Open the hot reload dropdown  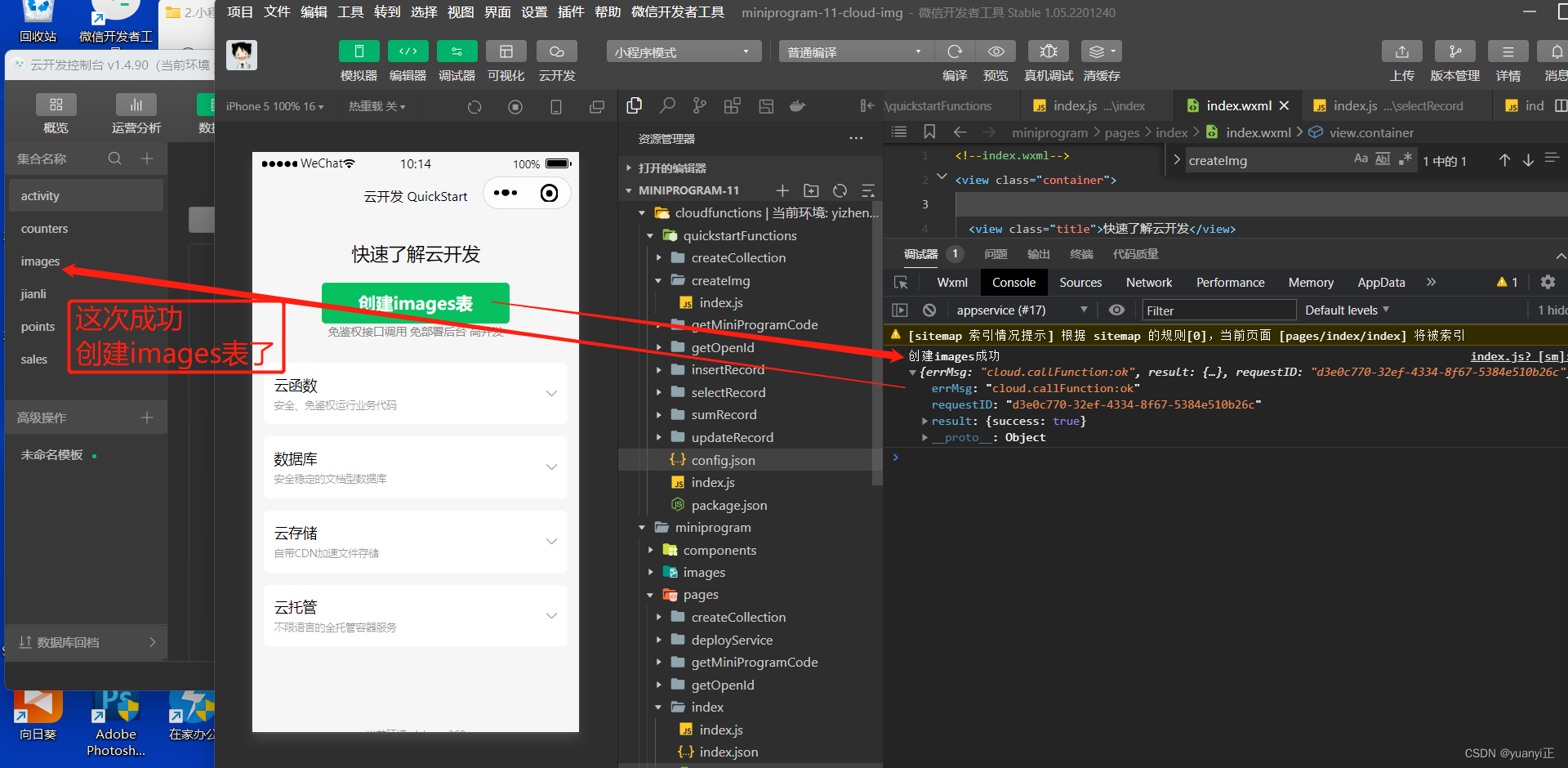376,106
